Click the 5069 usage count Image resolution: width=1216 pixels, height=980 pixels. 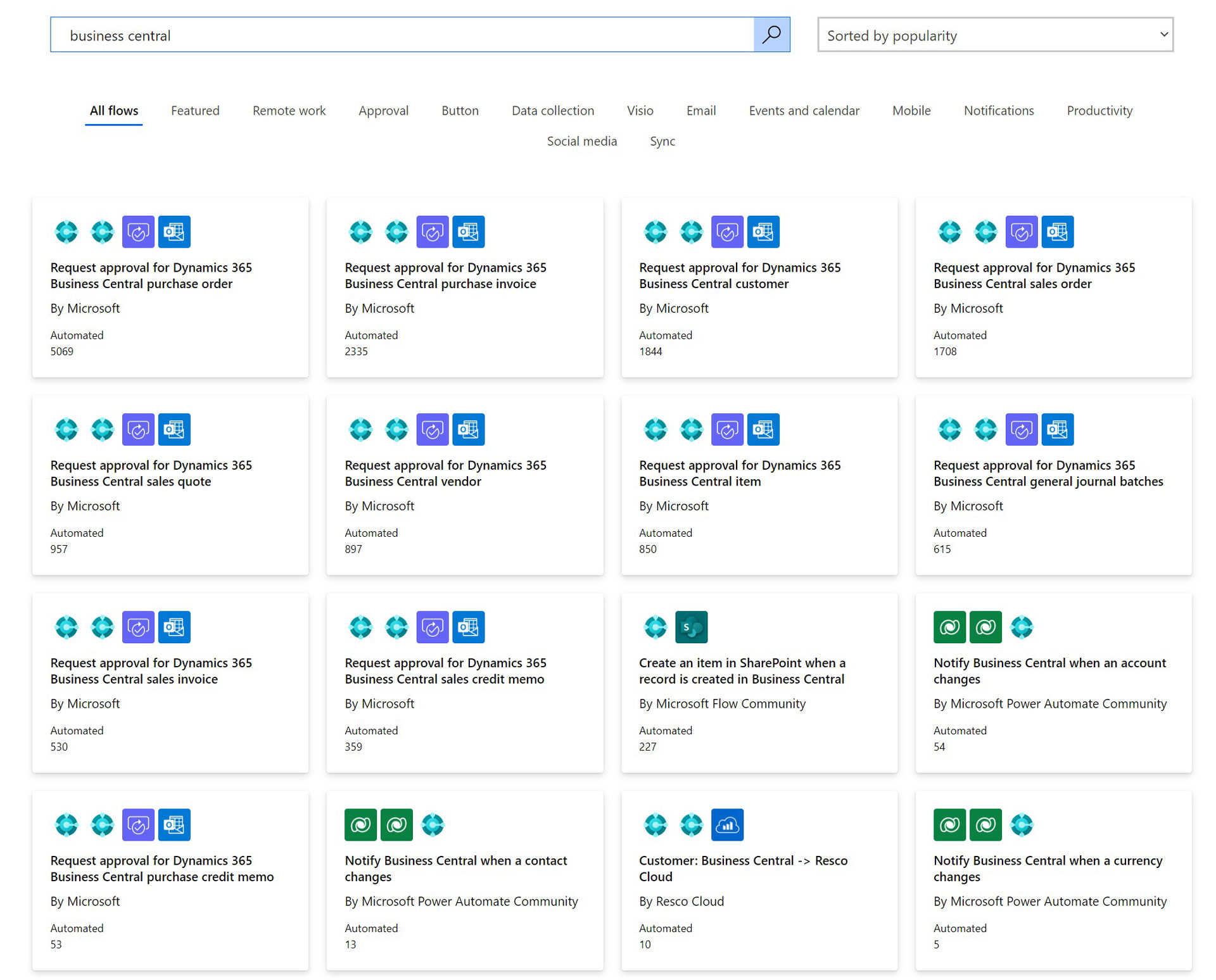(62, 351)
